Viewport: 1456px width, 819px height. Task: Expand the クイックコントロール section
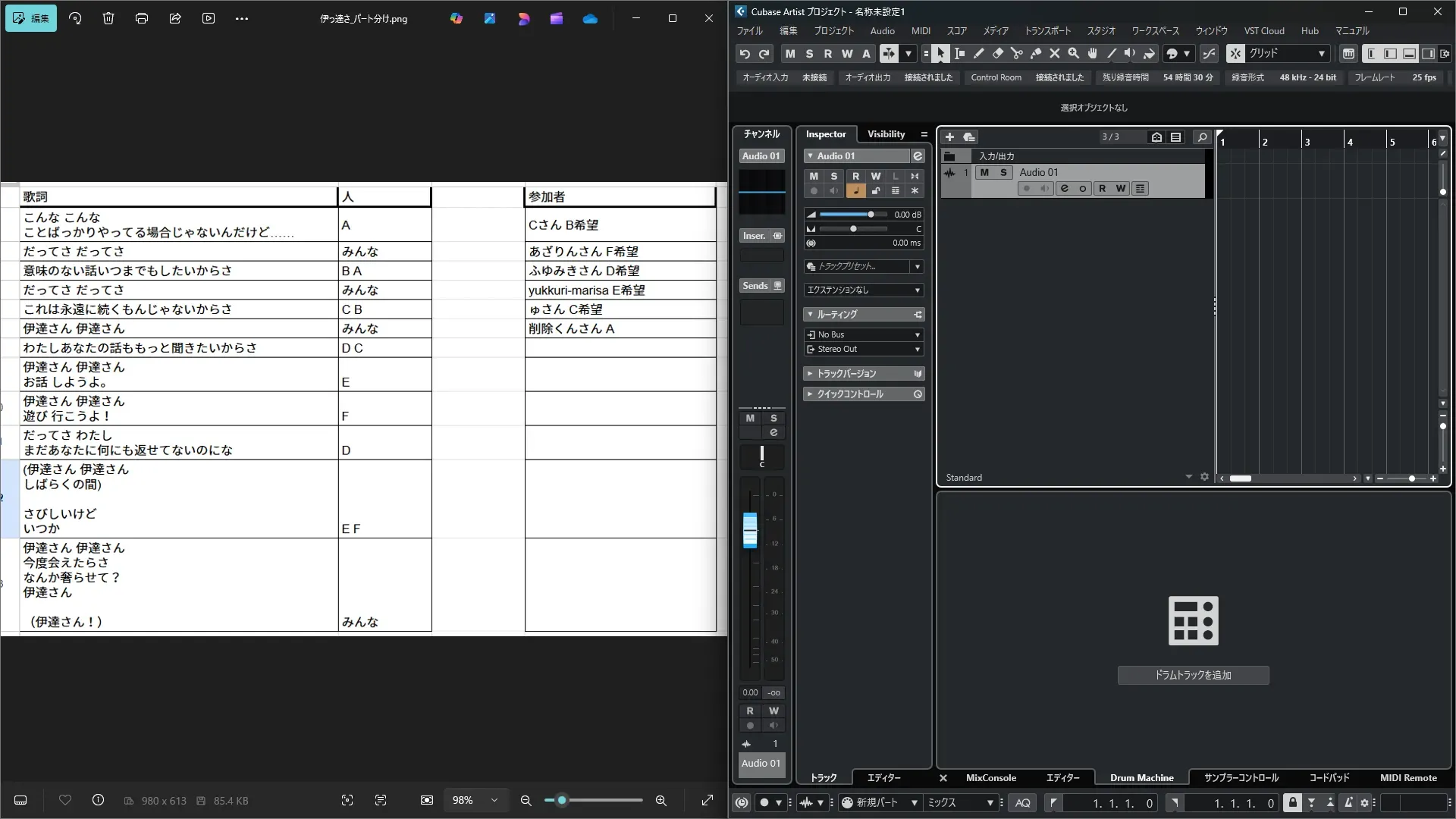810,394
